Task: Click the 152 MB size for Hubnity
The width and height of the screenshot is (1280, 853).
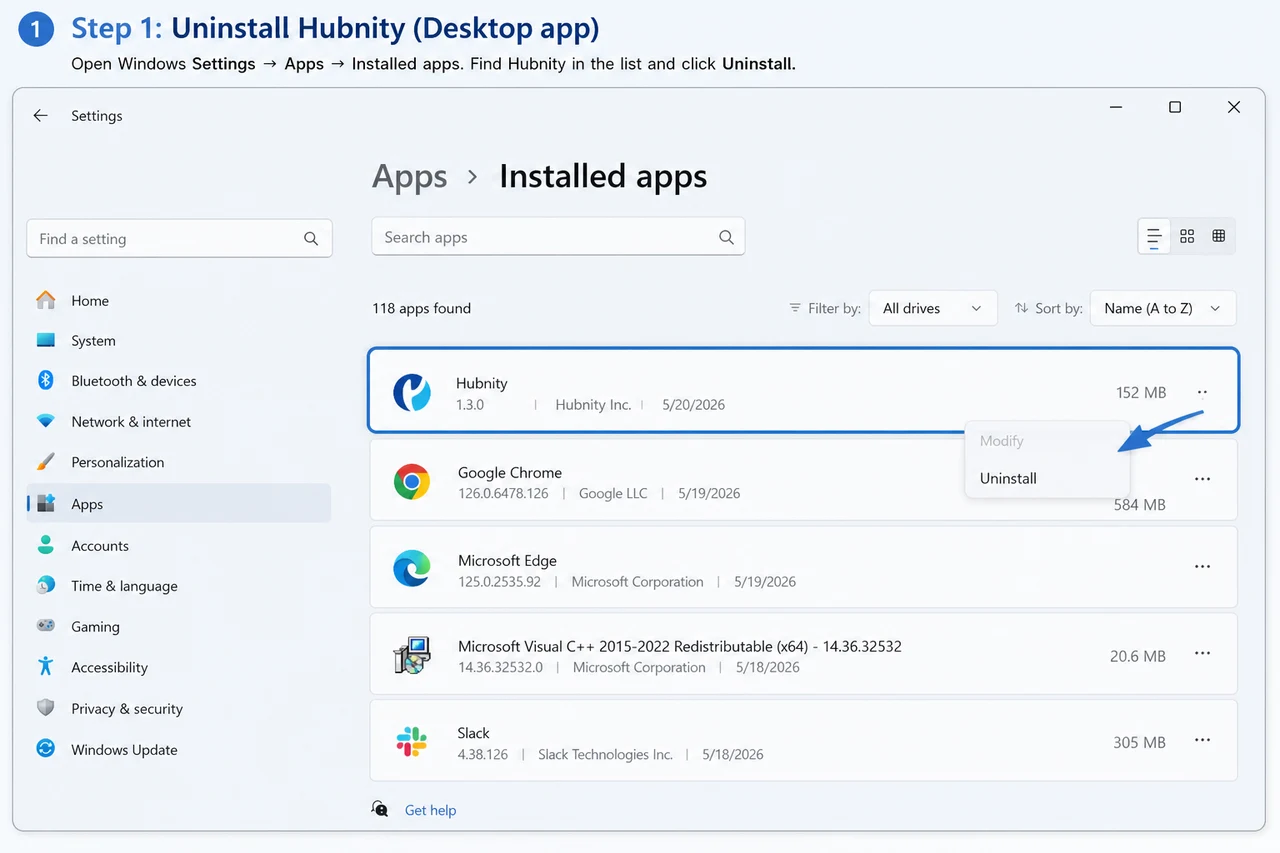Action: click(1141, 393)
